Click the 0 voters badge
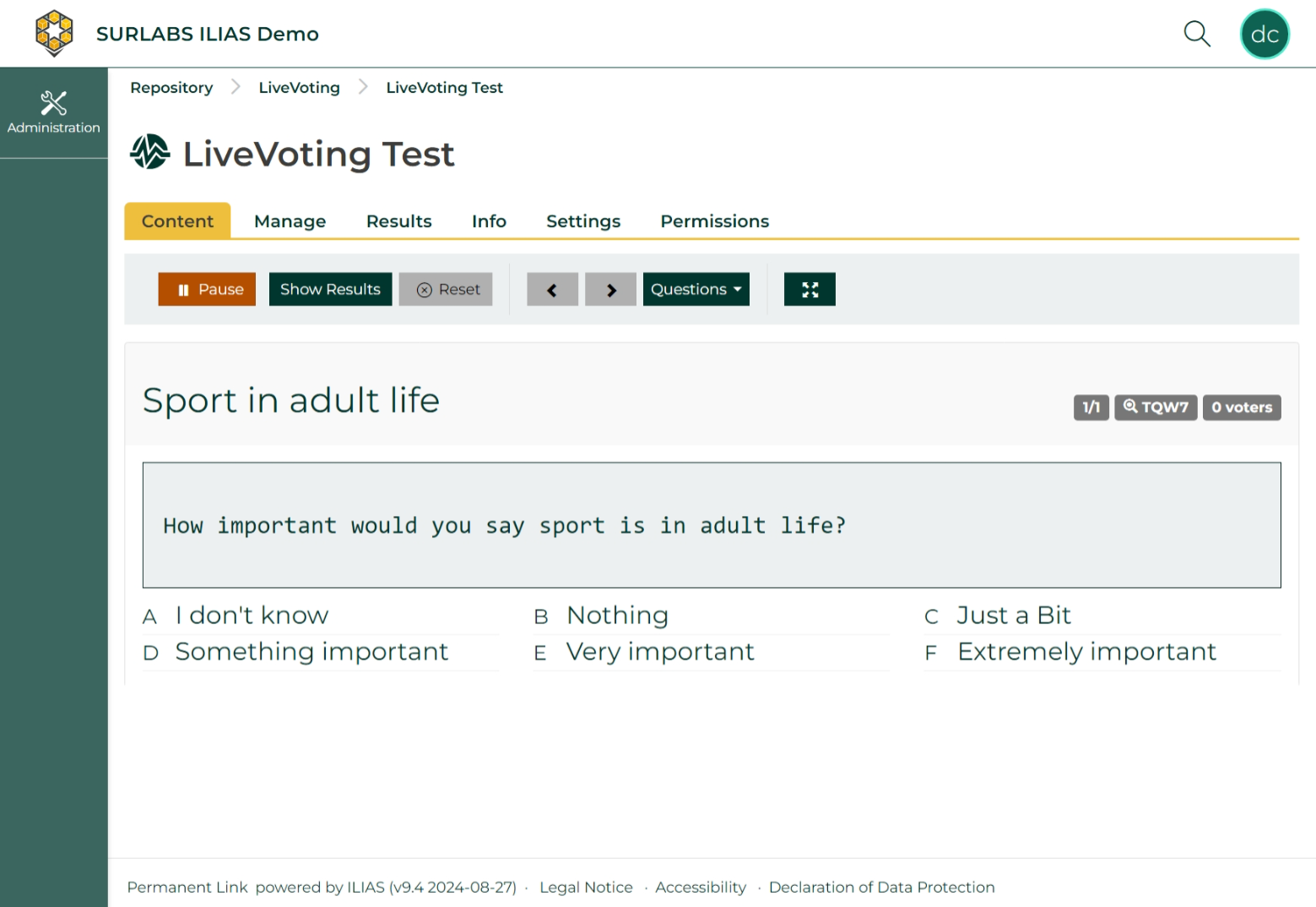The image size is (1316, 907). pos(1242,407)
